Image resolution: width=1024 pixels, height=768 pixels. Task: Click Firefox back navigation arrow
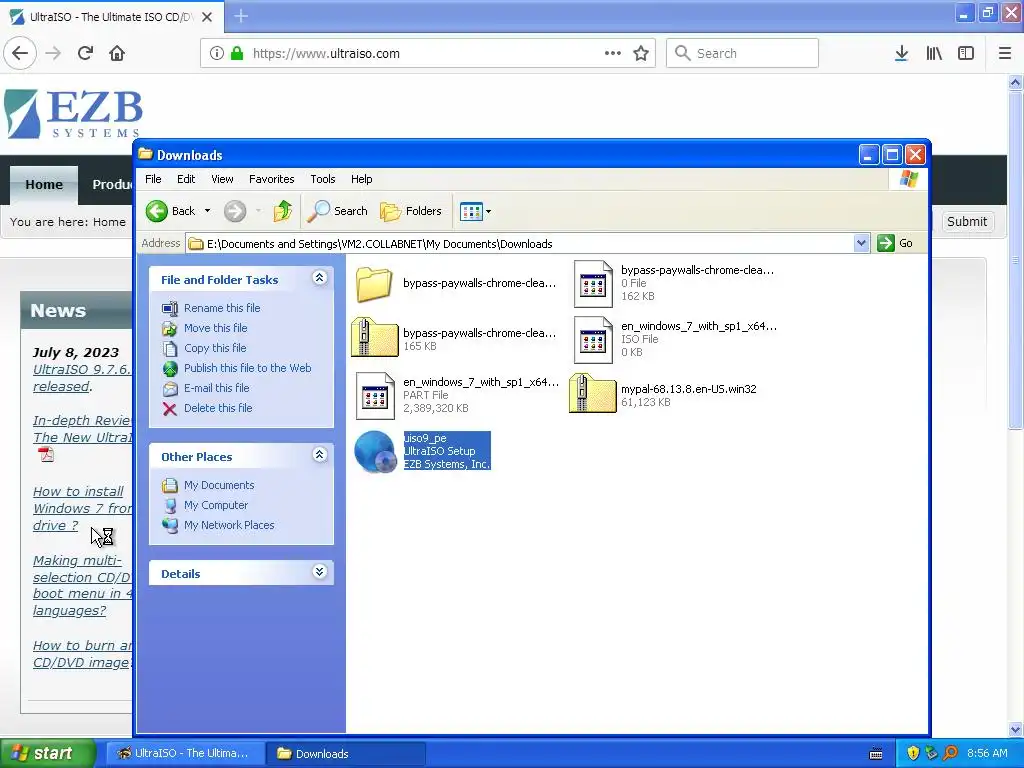(20, 54)
